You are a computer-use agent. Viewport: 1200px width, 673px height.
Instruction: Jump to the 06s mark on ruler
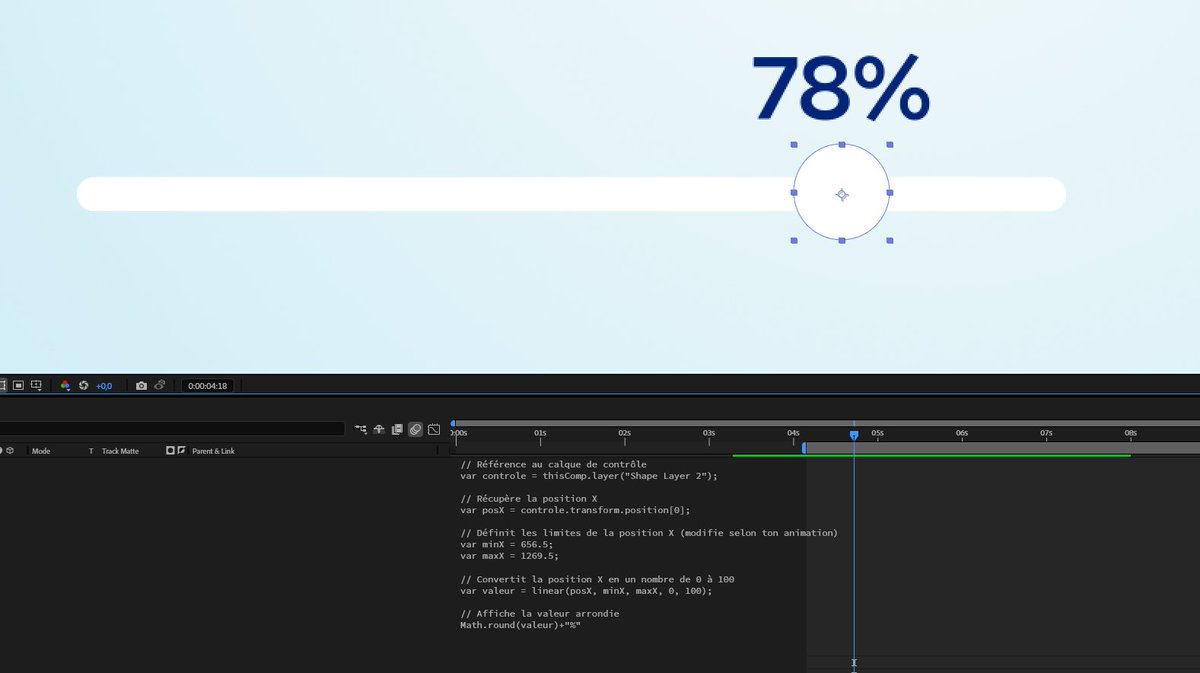(962, 435)
